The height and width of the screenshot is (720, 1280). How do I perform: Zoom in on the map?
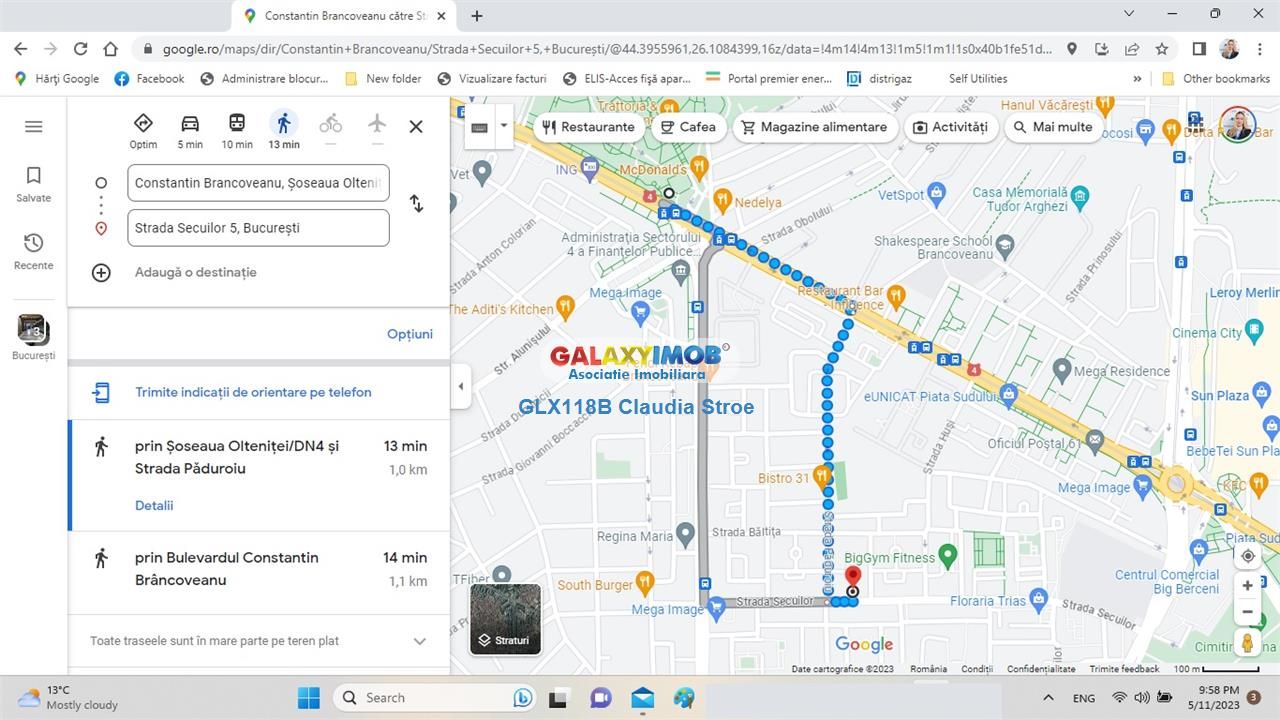point(1247,586)
